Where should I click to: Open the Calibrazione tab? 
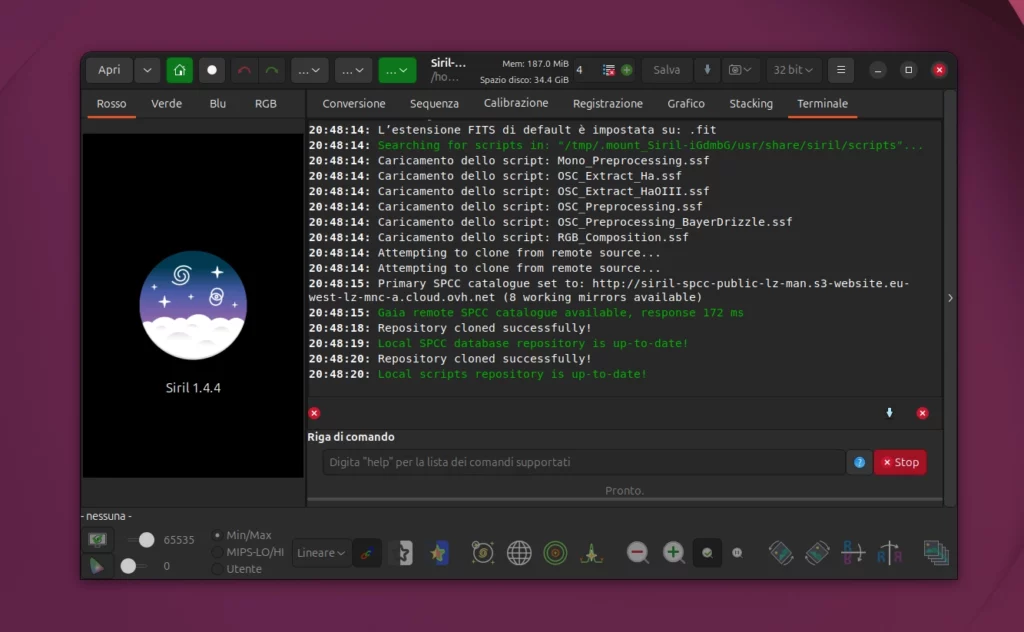[516, 103]
